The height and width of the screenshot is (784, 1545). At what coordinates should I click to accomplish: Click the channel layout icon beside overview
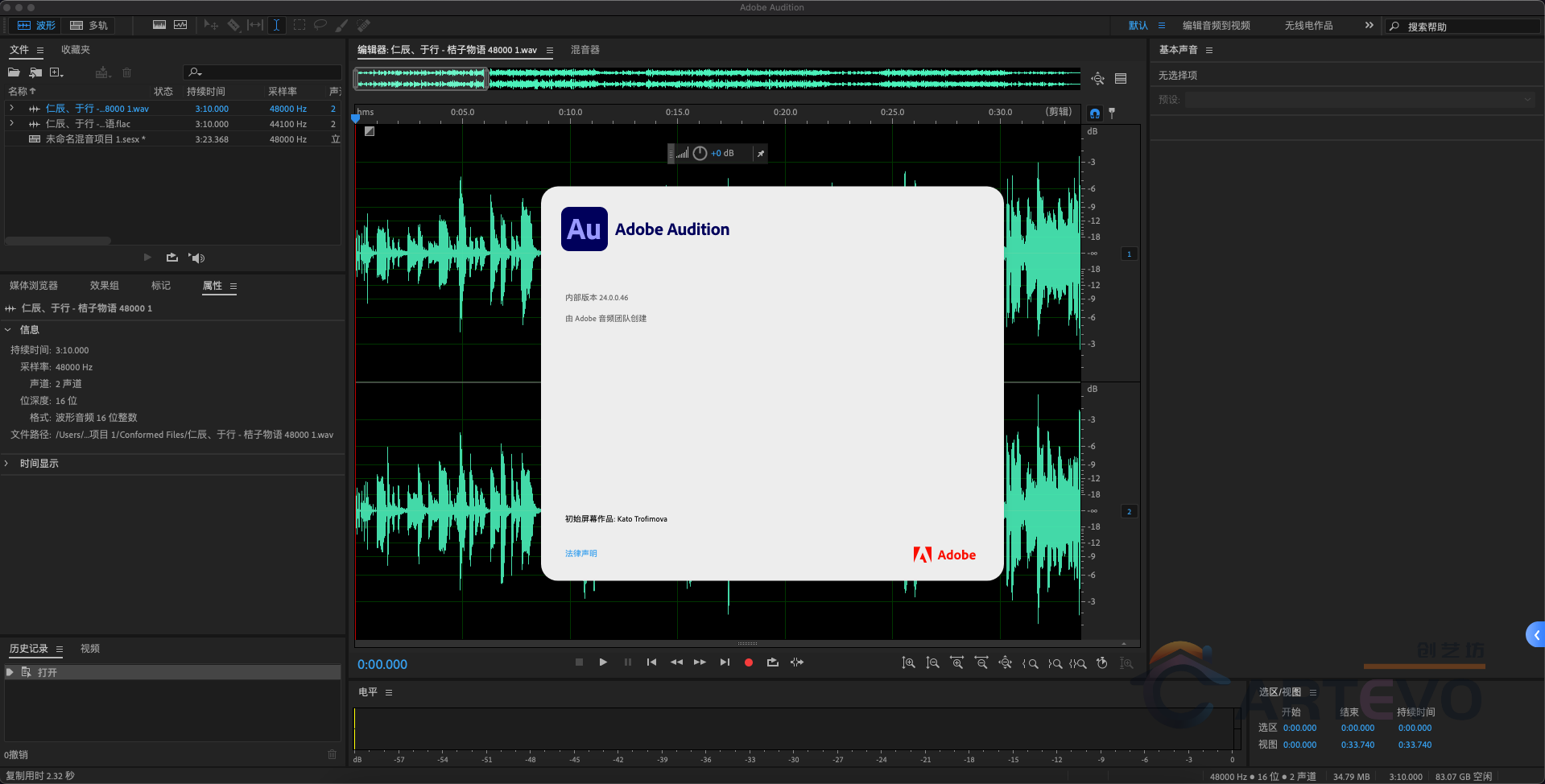click(1121, 78)
